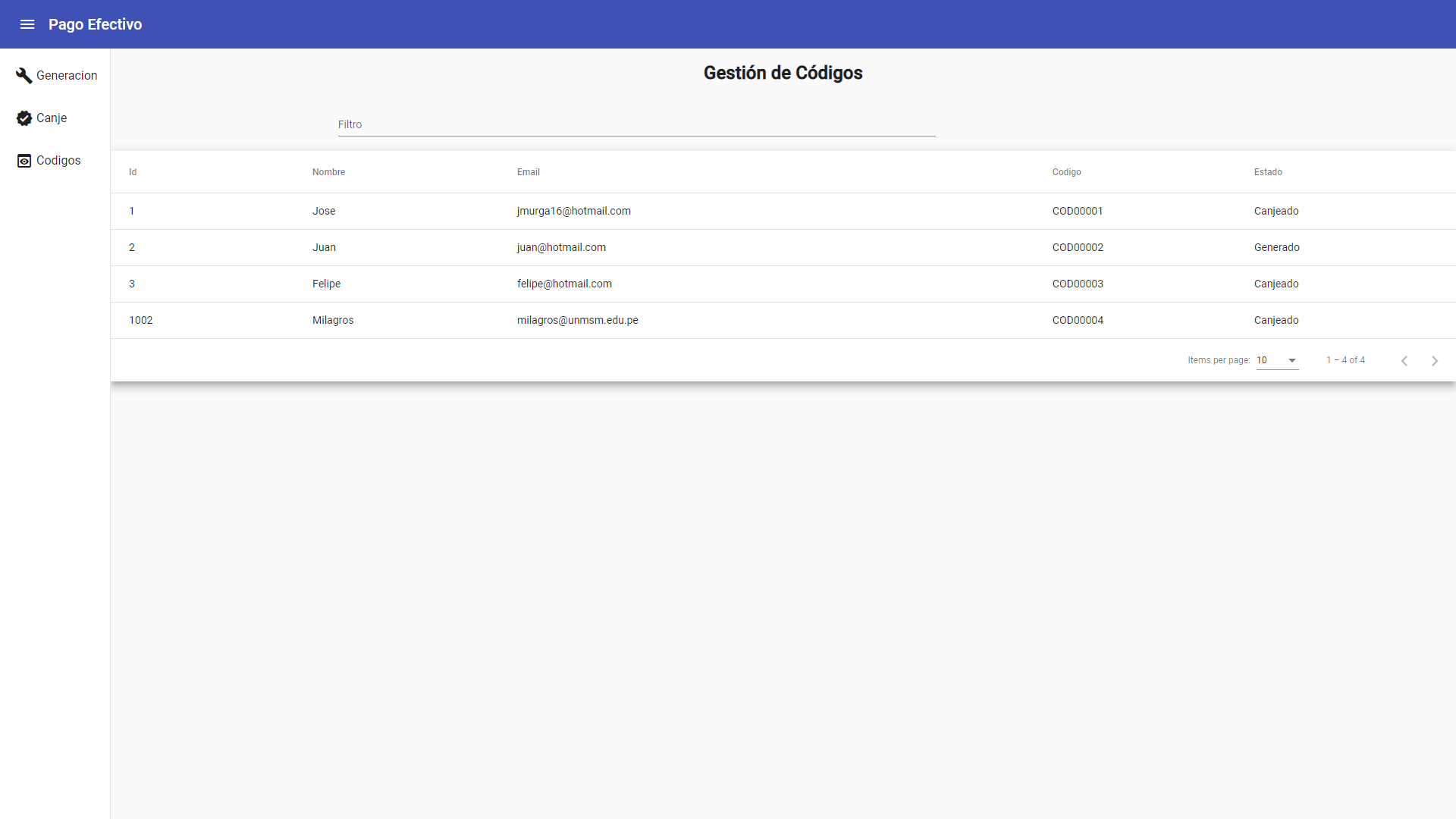1456x819 pixels.
Task: Expand the Id column header
Action: tap(133, 172)
